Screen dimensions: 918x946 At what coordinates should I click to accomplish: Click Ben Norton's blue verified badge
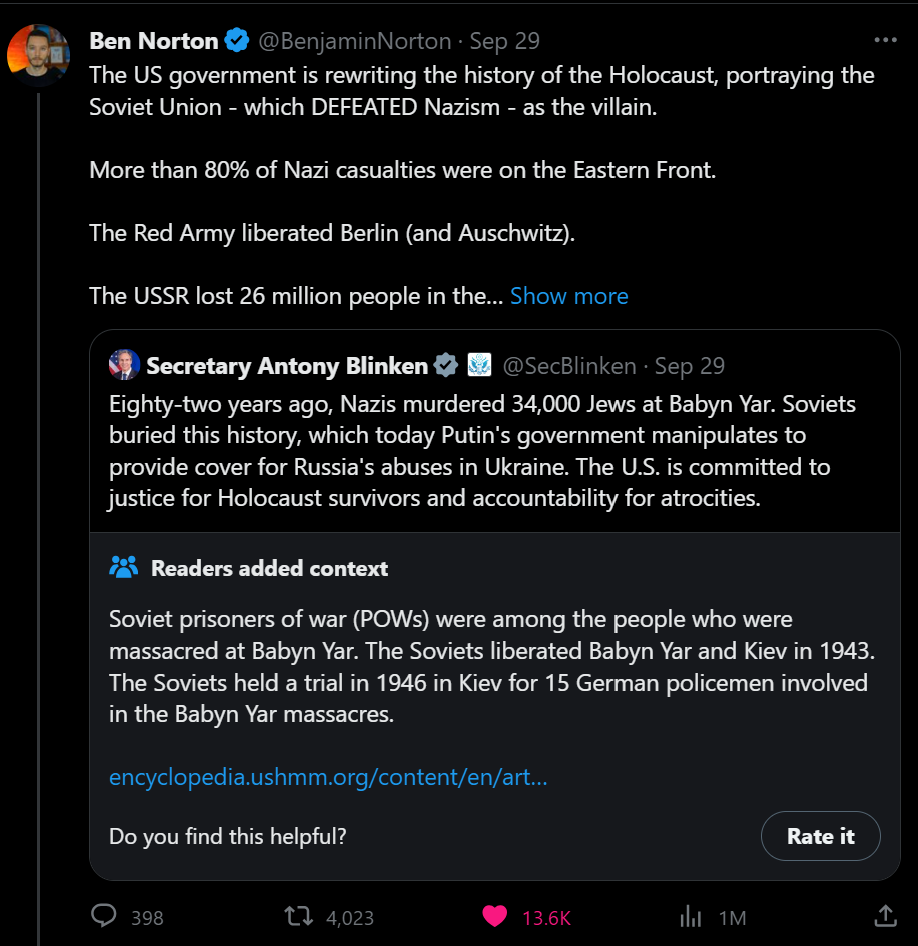[237, 41]
